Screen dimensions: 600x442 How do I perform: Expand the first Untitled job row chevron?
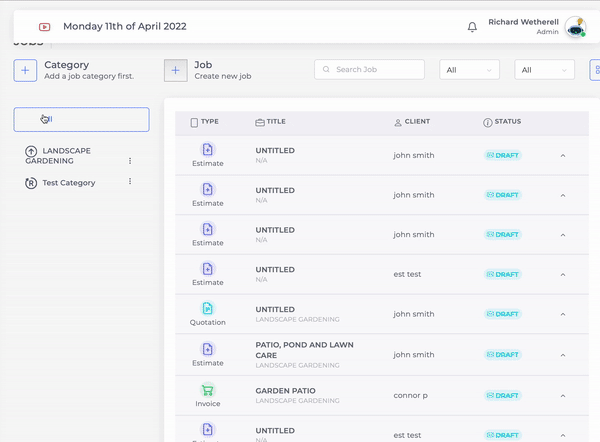pyautogui.click(x=562, y=156)
